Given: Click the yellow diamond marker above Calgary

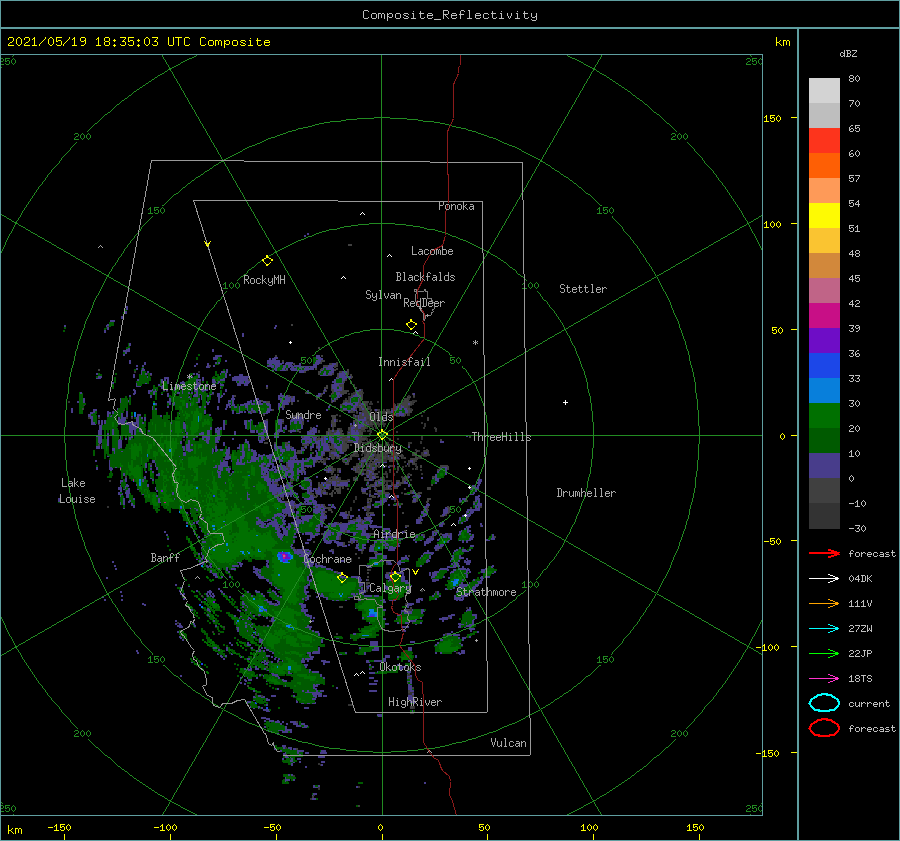Looking at the screenshot, I should click(x=395, y=576).
